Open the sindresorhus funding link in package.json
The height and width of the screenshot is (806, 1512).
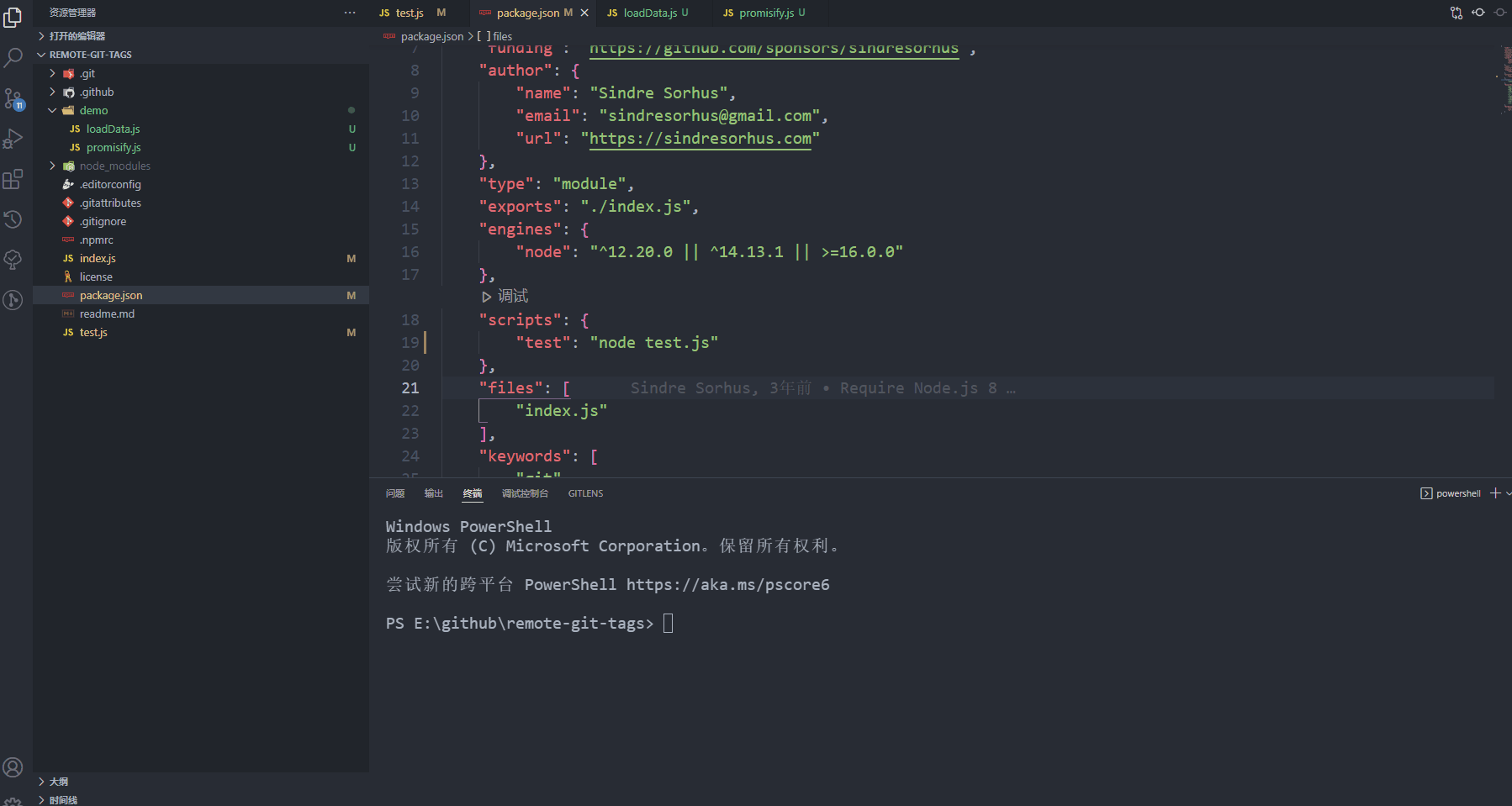[x=774, y=48]
